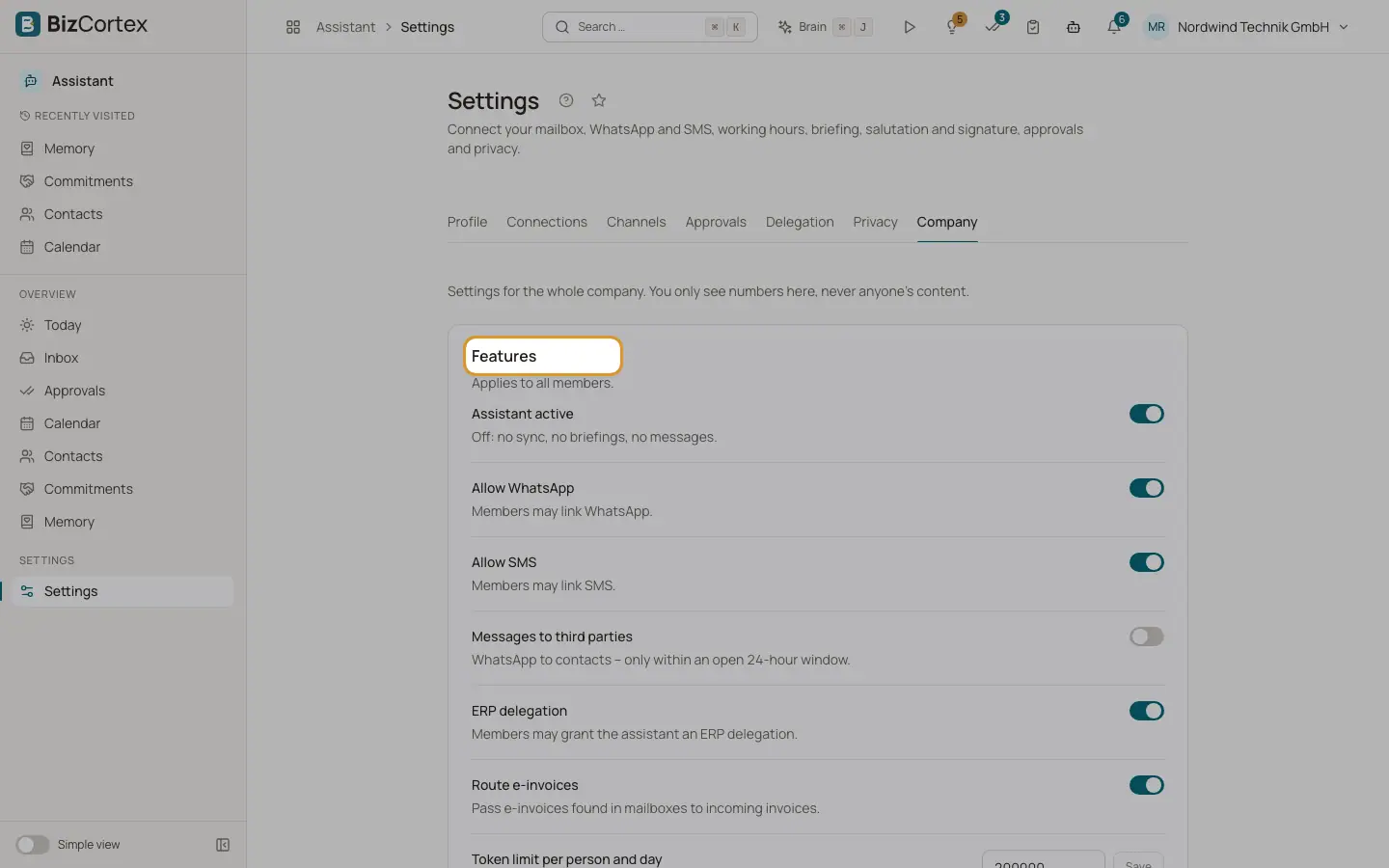Go to the Delegation tab
The height and width of the screenshot is (868, 1389).
[800, 222]
